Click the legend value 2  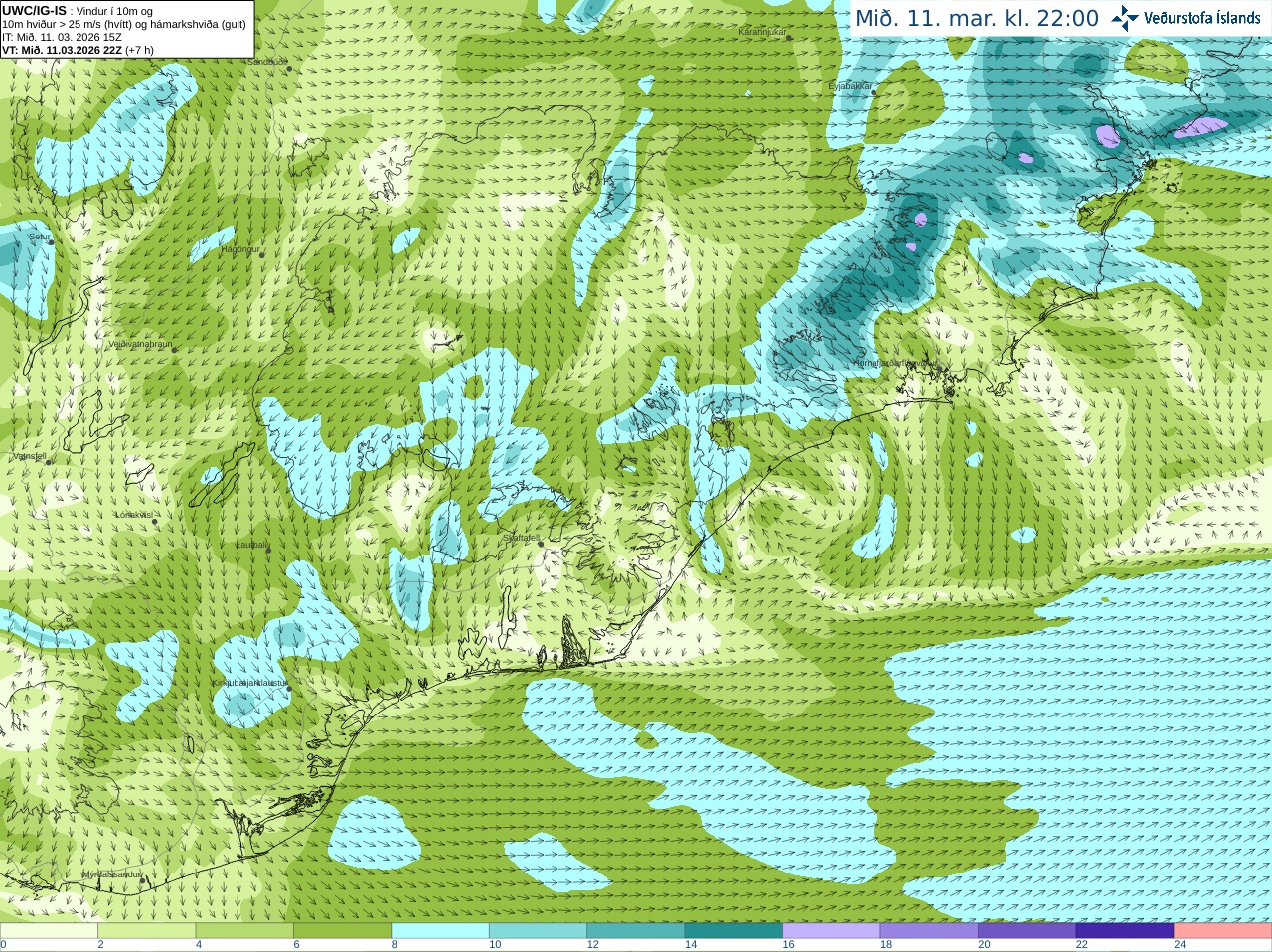pos(100,945)
